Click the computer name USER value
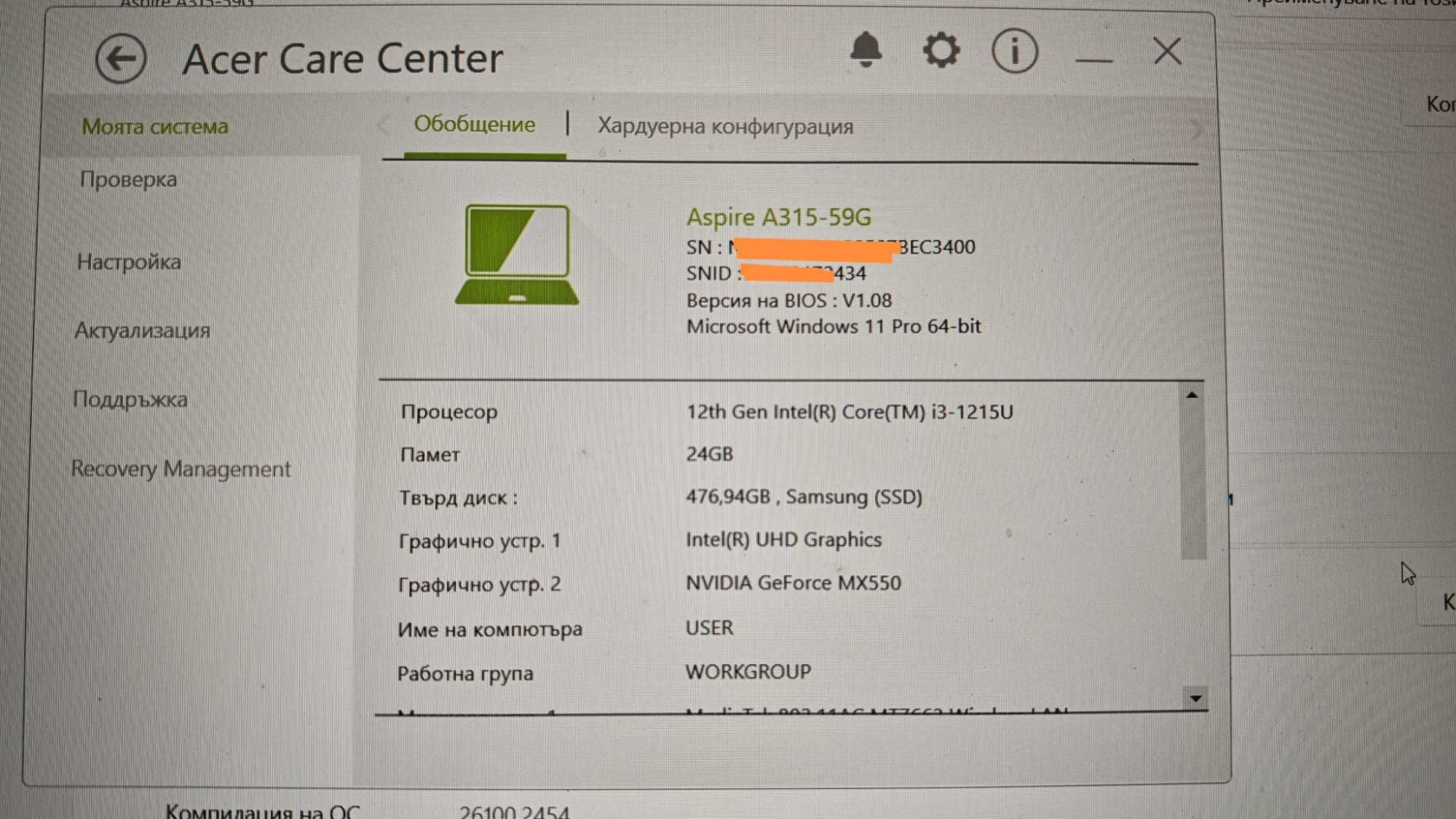Screen dimensions: 1456x819 pyautogui.click(x=709, y=628)
